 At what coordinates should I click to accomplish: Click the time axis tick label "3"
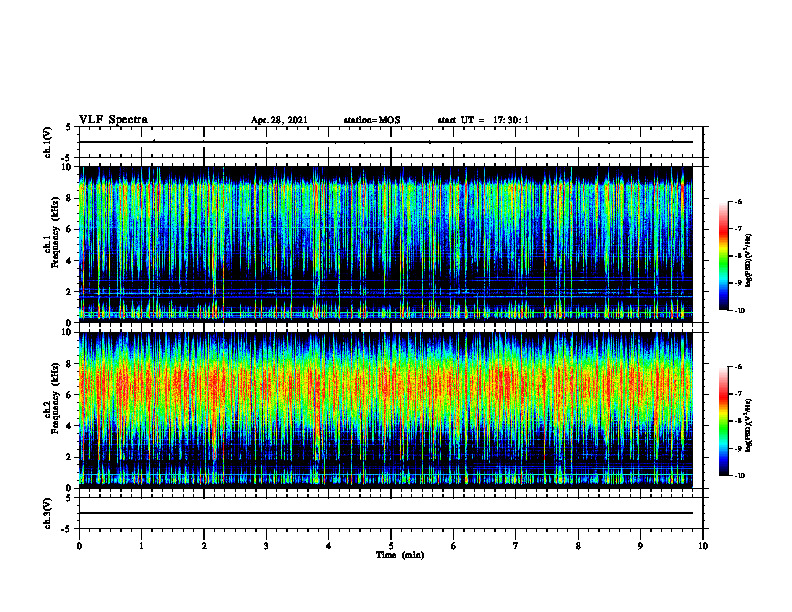coord(266,546)
